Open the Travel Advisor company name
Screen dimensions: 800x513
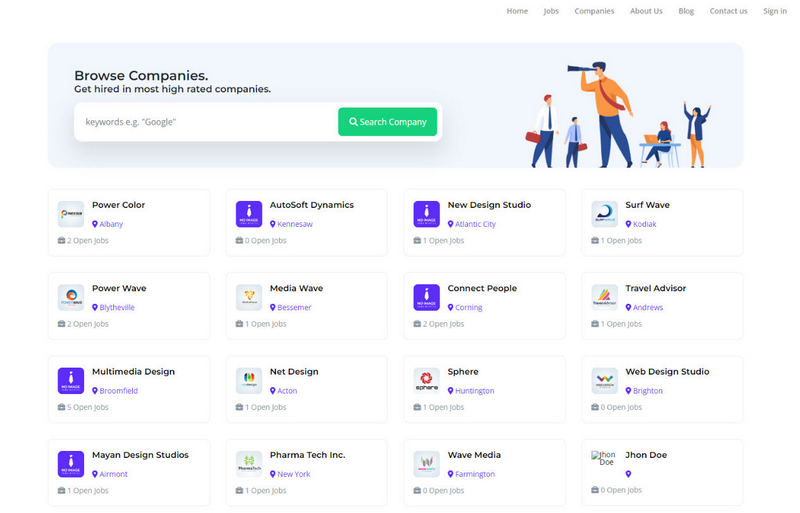tap(656, 288)
